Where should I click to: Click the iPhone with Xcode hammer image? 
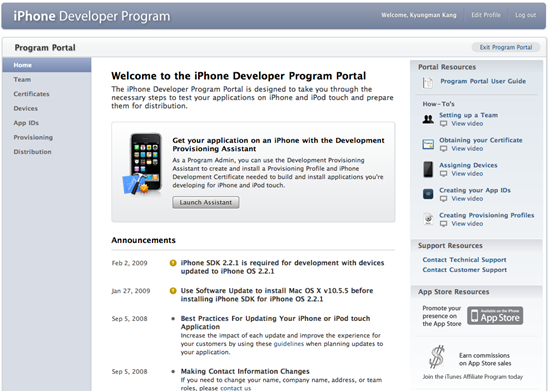(142, 164)
